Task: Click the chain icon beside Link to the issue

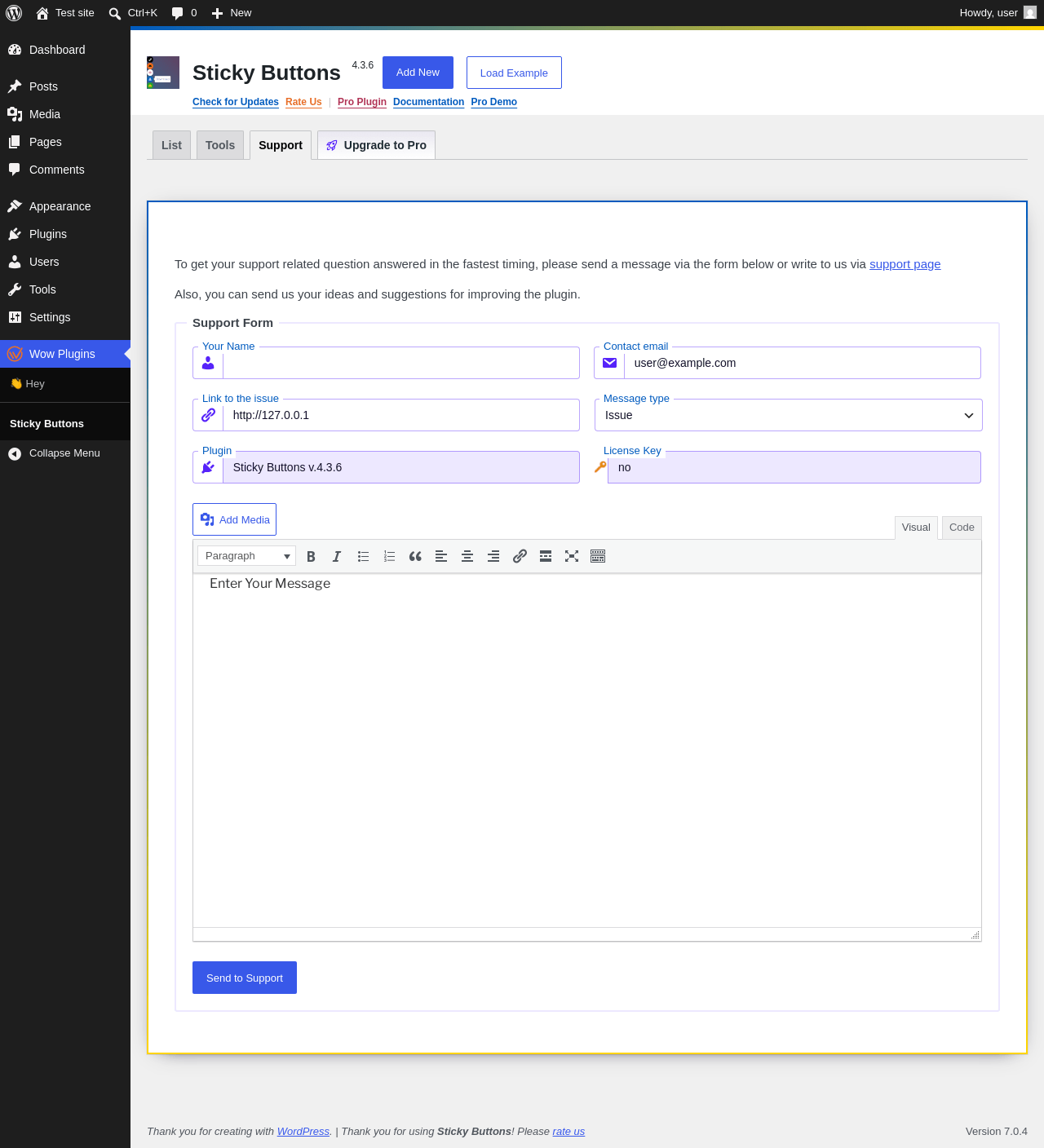Action: [x=208, y=415]
